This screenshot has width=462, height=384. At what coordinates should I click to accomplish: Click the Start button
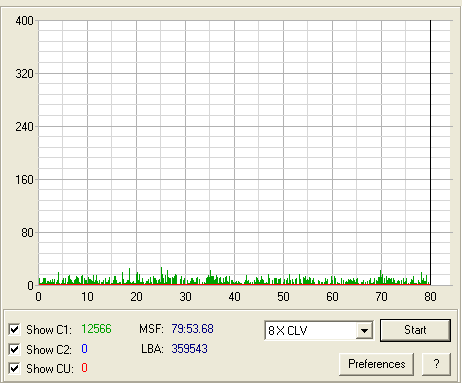(415, 330)
